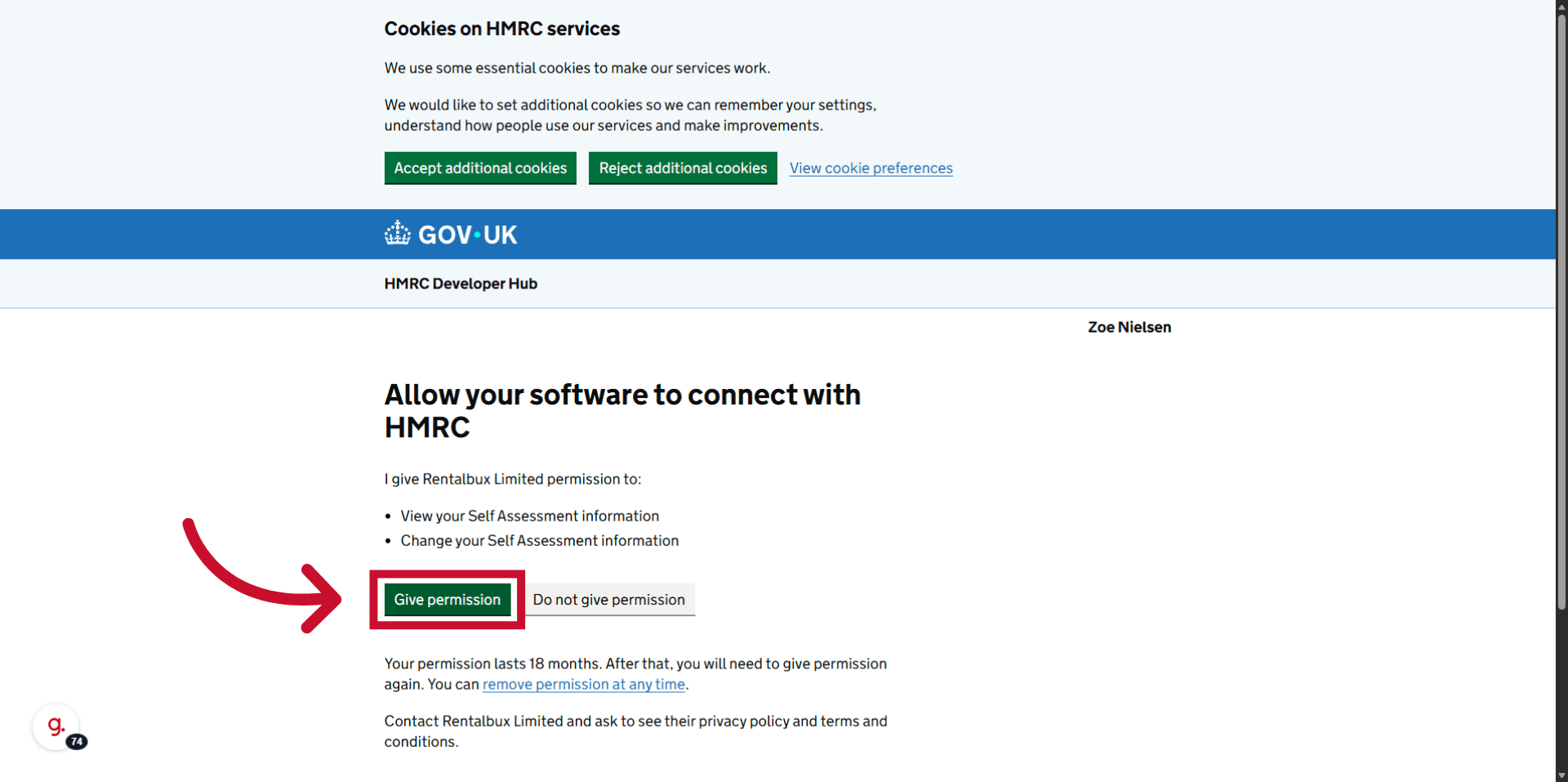
Task: Click the scrollbar down arrow
Action: tap(1561, 775)
